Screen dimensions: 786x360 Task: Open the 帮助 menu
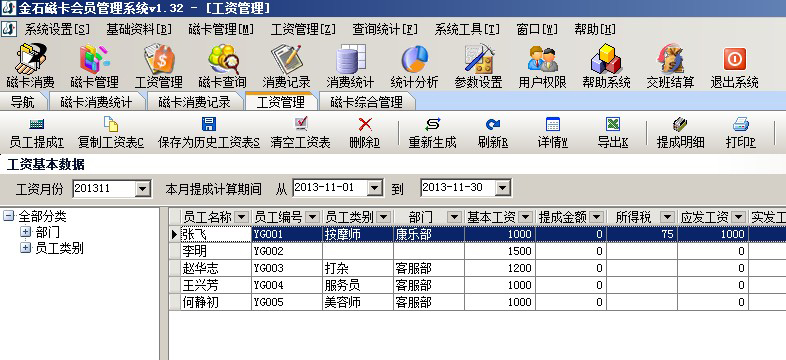pyautogui.click(x=595, y=29)
